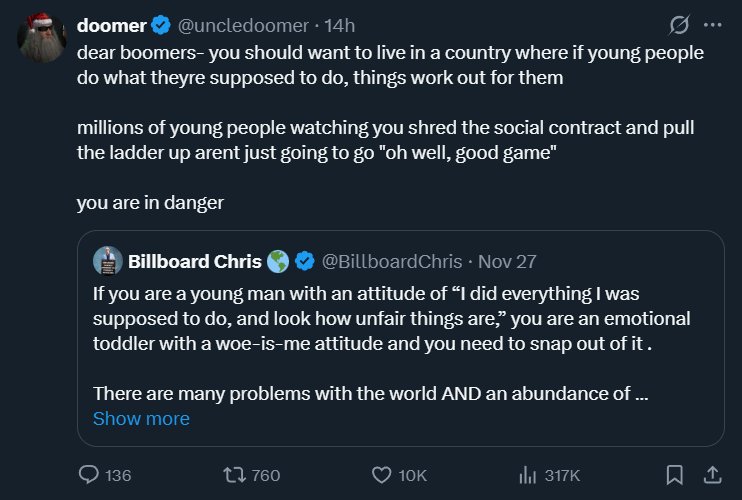Open doomer's Santa hat profile avatar
742x500 pixels.
point(43,38)
